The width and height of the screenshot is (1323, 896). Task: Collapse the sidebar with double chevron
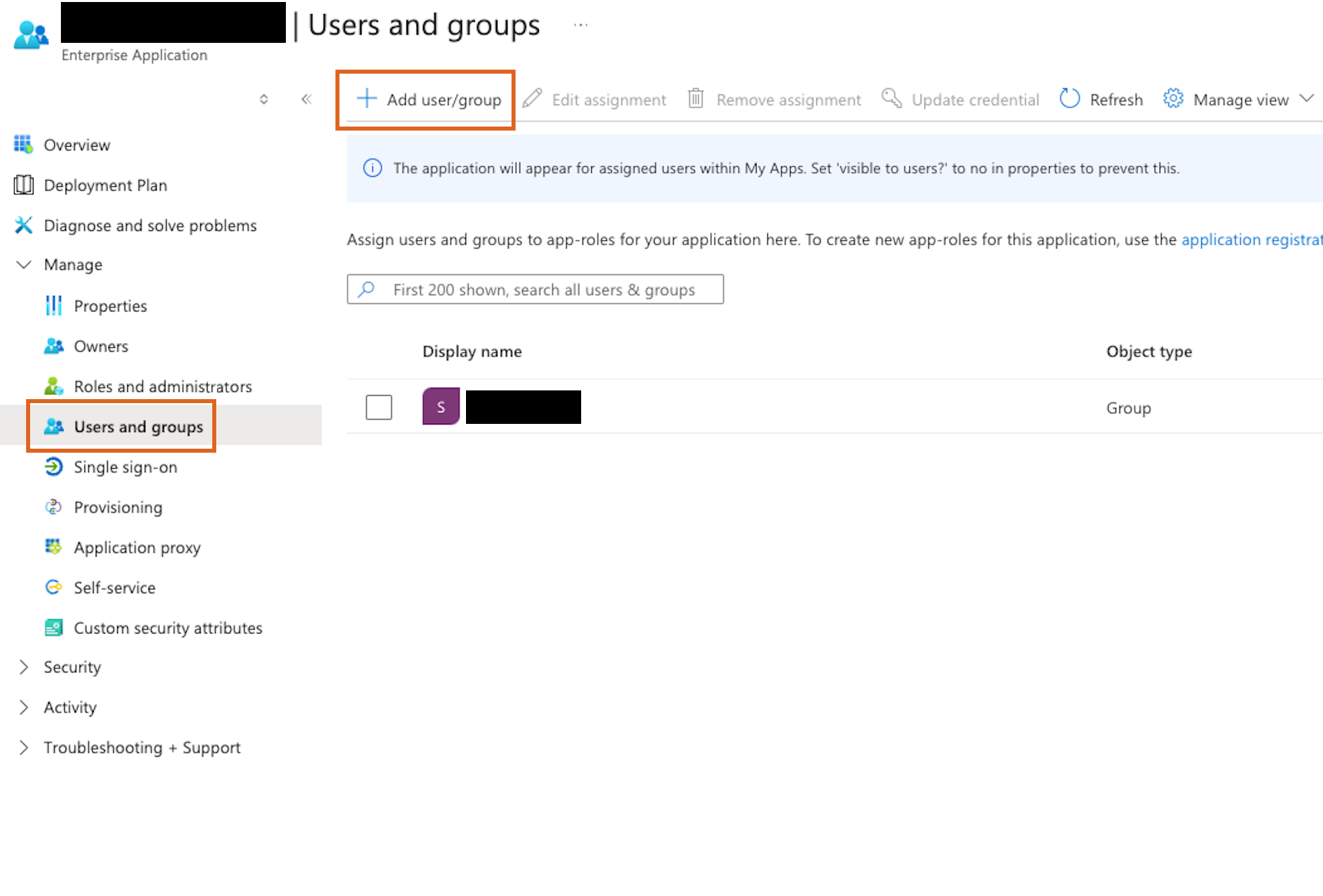coord(307,99)
